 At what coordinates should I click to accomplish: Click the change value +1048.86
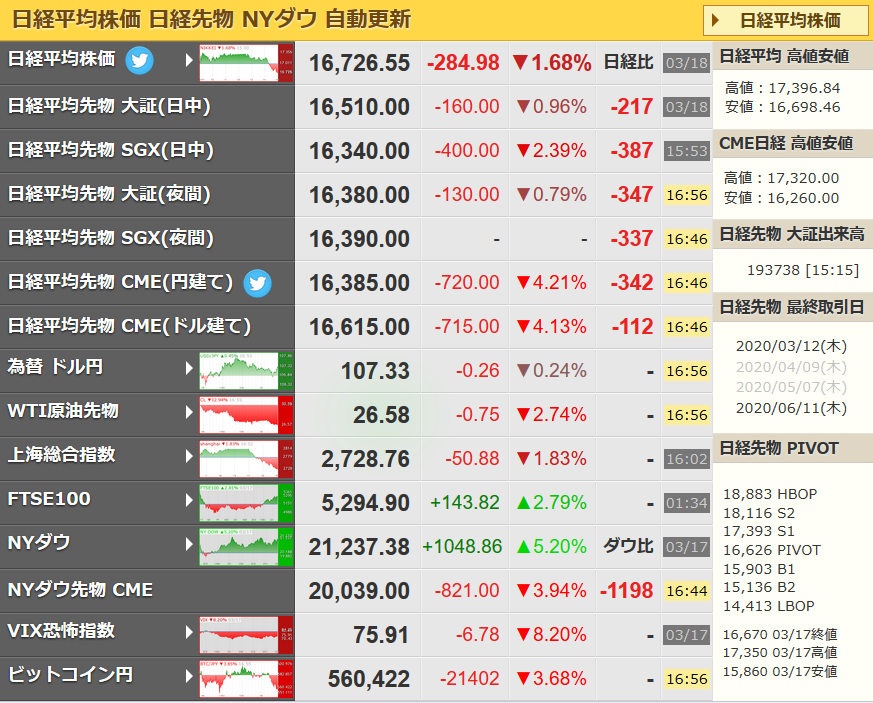462,547
